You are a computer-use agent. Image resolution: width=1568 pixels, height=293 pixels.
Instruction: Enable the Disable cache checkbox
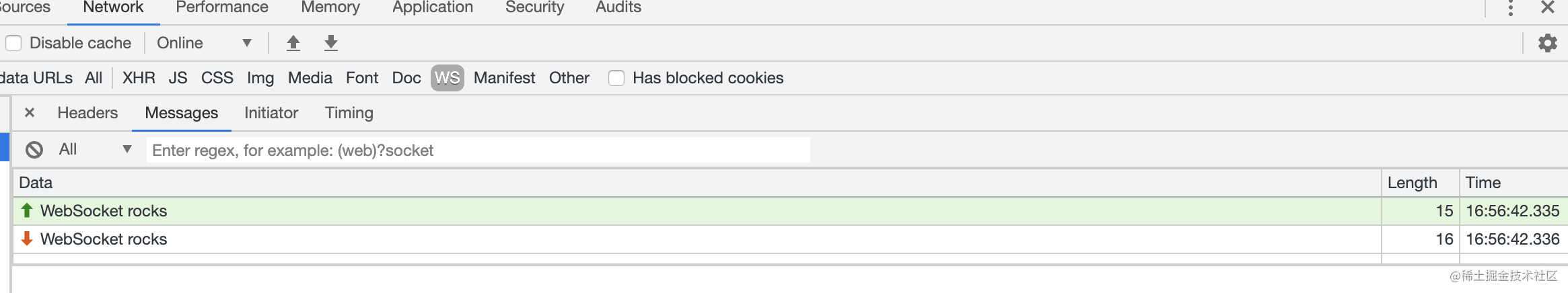click(x=13, y=43)
